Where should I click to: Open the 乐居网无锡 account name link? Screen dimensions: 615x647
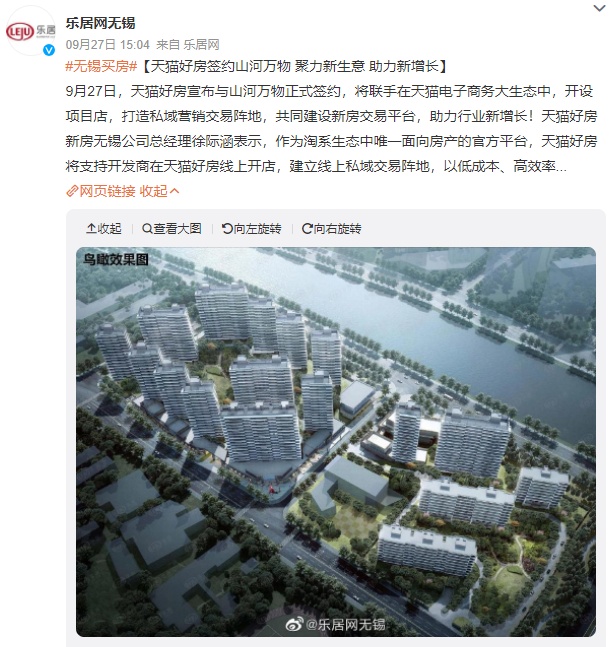point(100,23)
